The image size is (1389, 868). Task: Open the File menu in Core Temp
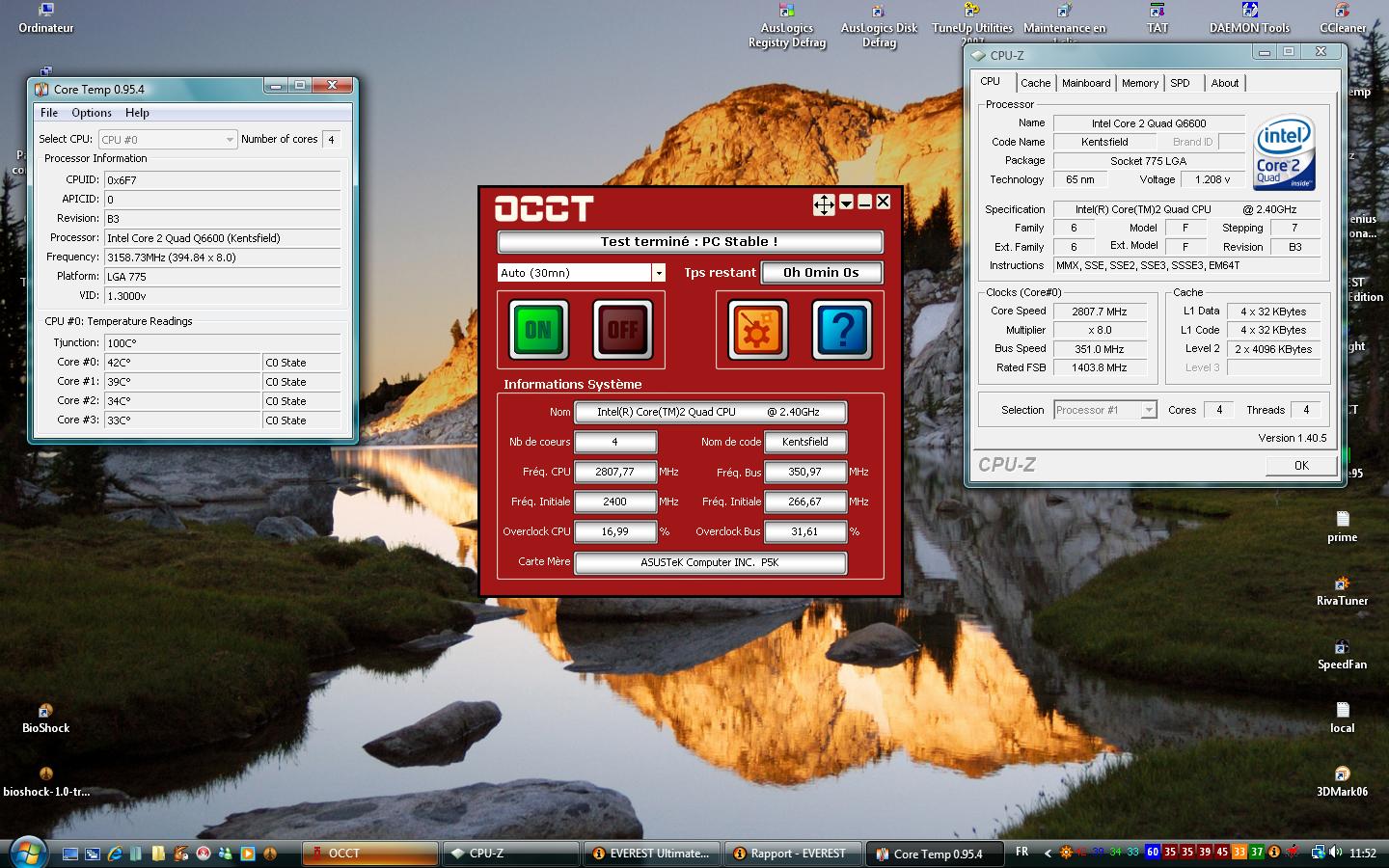(49, 113)
